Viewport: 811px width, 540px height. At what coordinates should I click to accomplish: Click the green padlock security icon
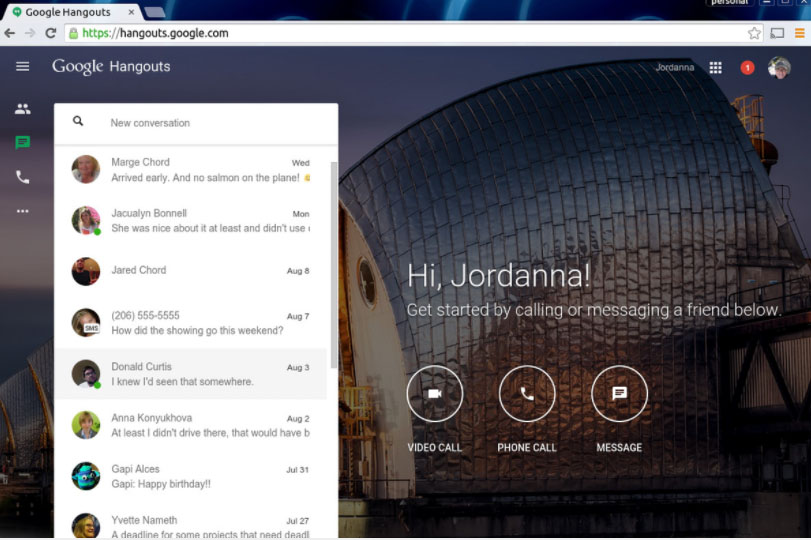73,33
